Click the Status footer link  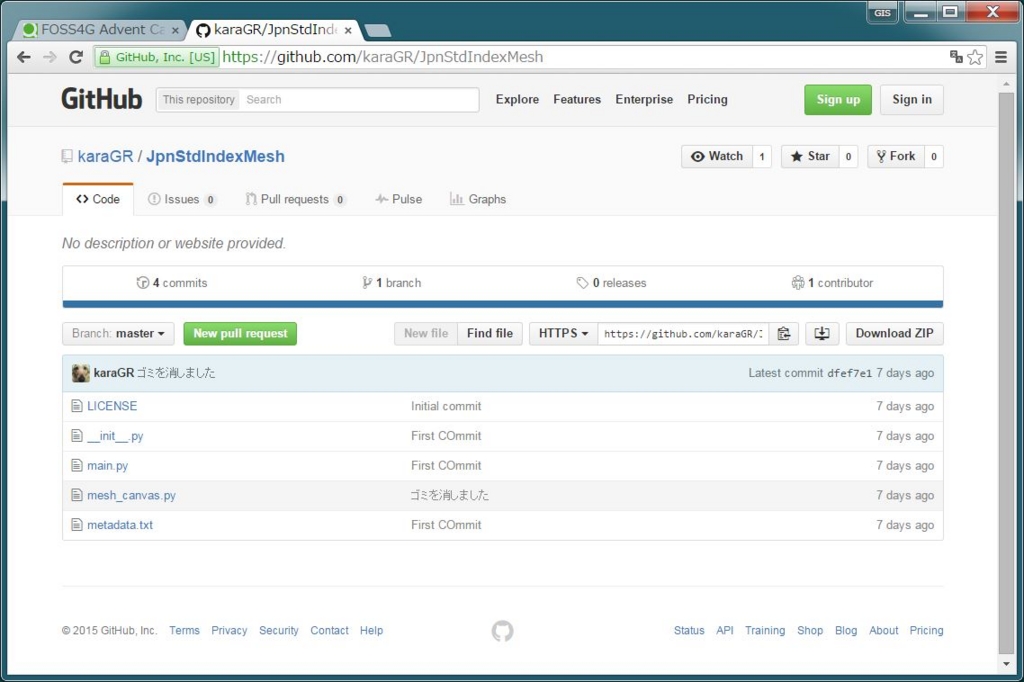point(689,630)
